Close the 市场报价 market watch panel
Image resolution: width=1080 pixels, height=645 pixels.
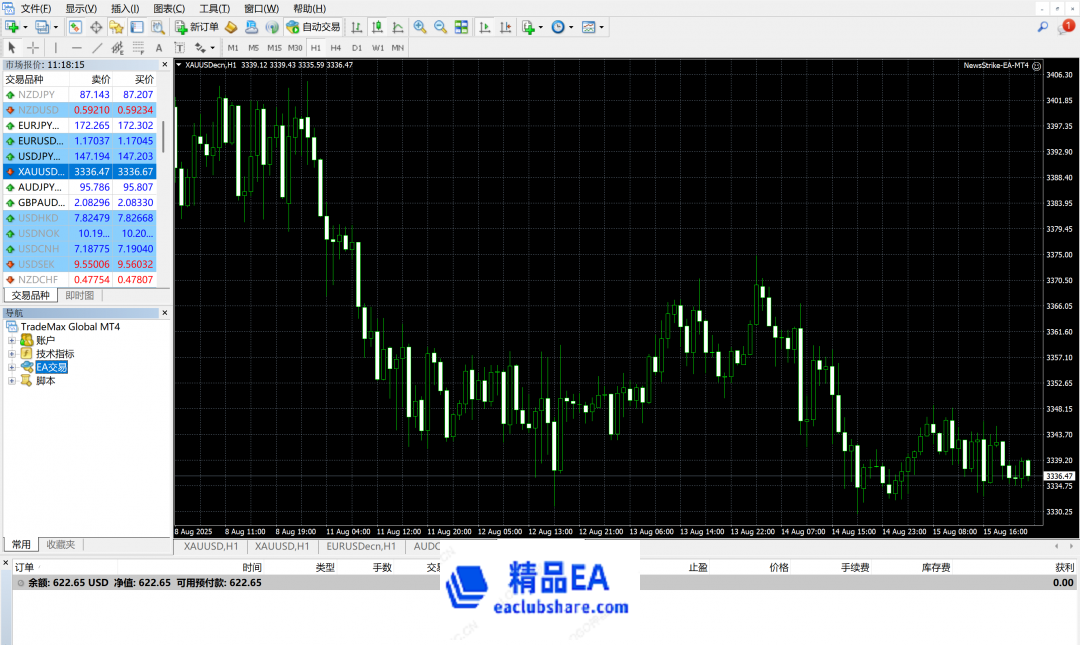click(165, 64)
